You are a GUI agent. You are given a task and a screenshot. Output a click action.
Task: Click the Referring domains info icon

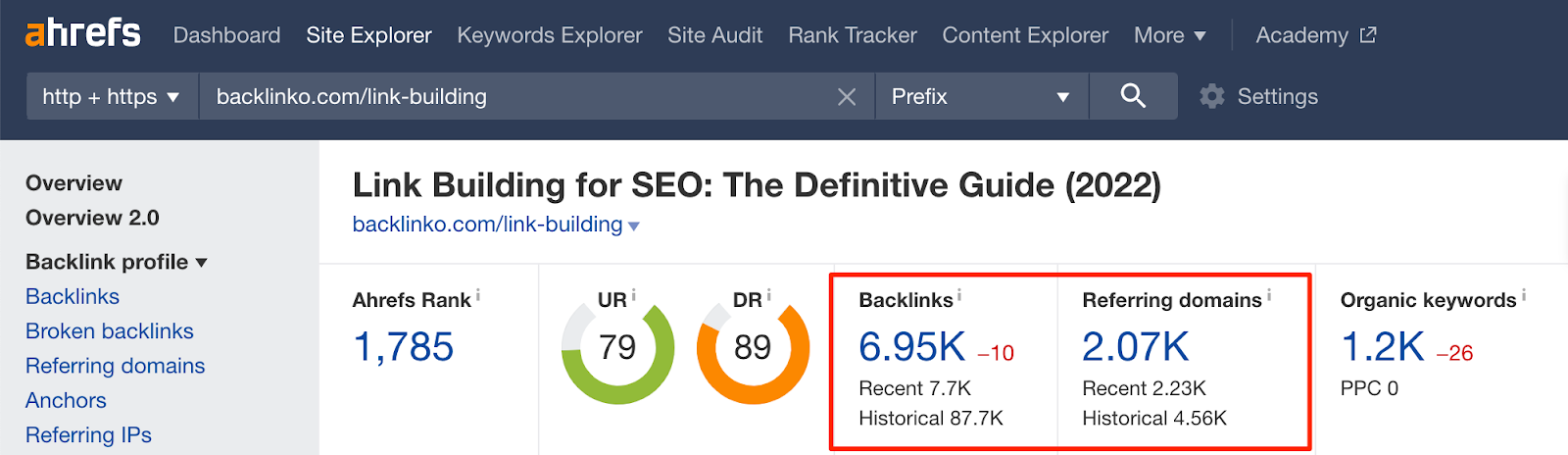(1269, 294)
